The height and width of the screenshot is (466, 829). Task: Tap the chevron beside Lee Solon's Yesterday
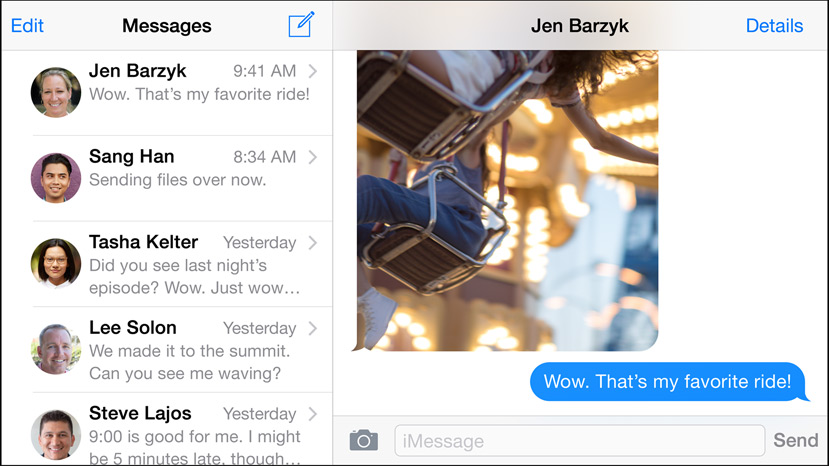313,328
